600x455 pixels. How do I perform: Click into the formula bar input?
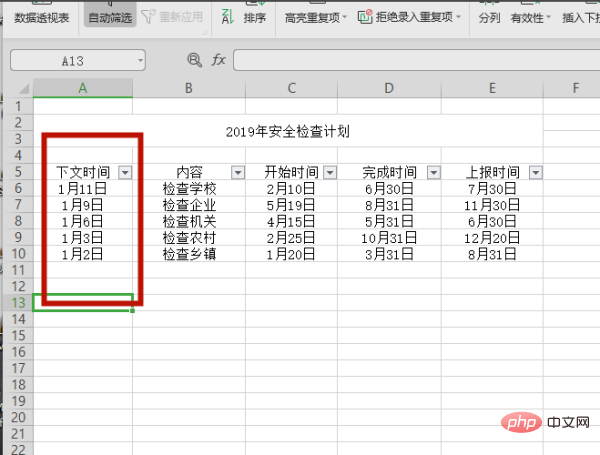[416, 60]
